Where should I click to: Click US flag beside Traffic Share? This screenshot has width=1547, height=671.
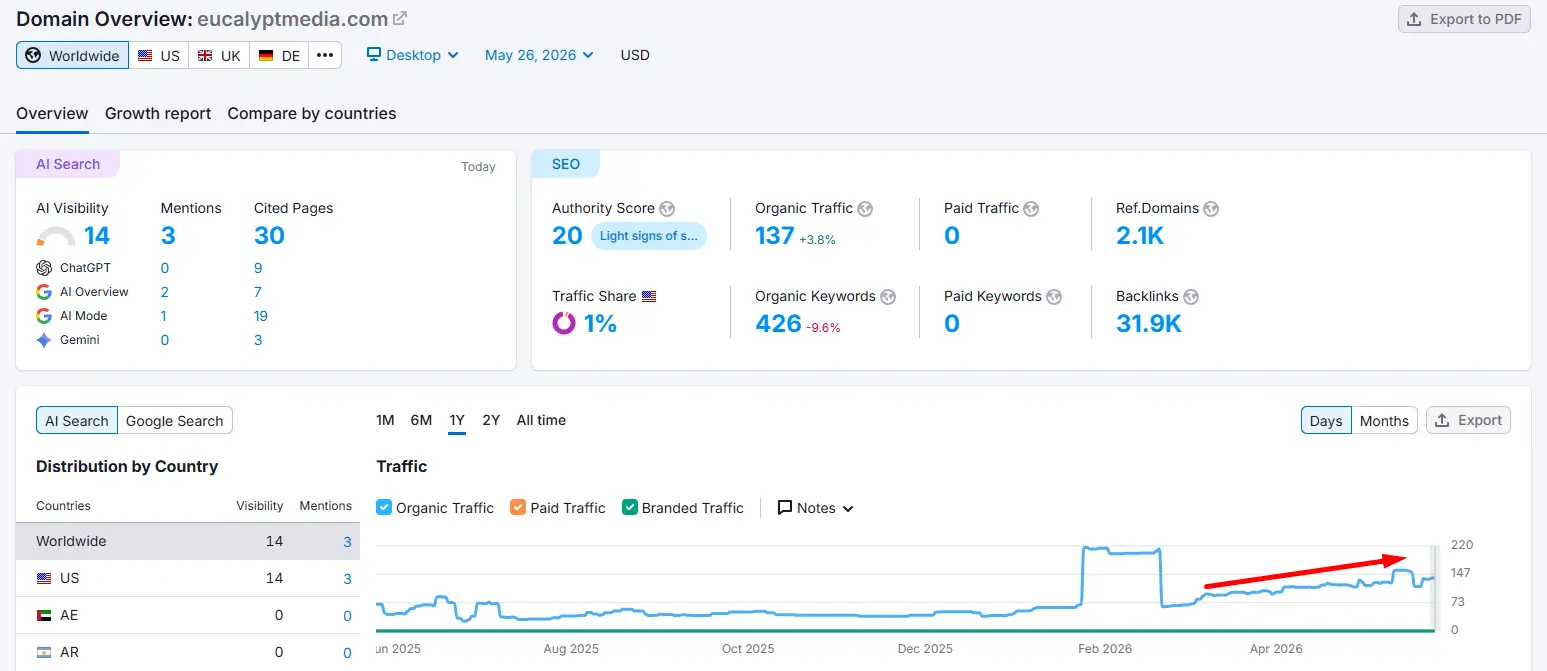tap(649, 297)
